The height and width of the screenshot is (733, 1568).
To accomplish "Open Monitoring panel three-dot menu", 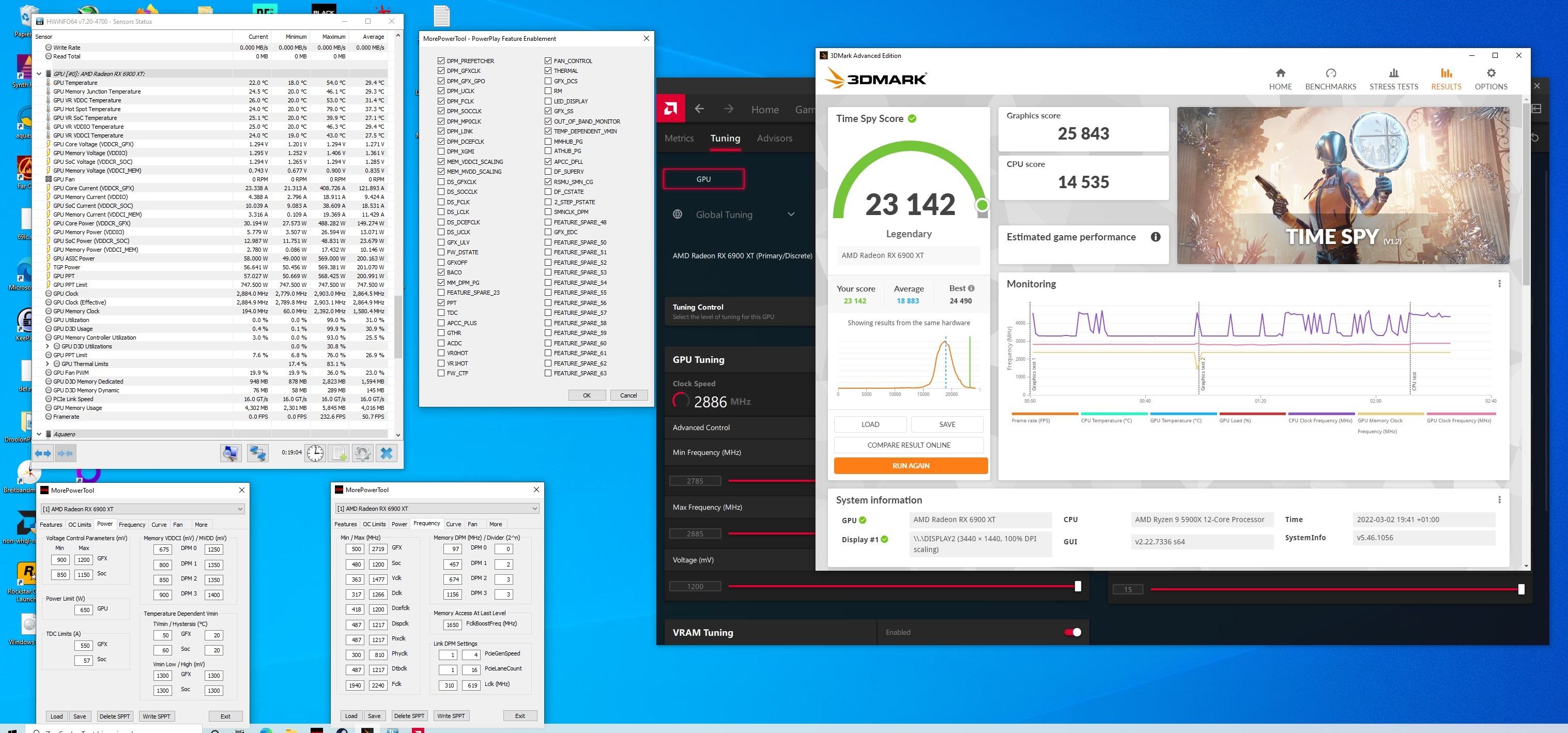I will pos(1499,284).
